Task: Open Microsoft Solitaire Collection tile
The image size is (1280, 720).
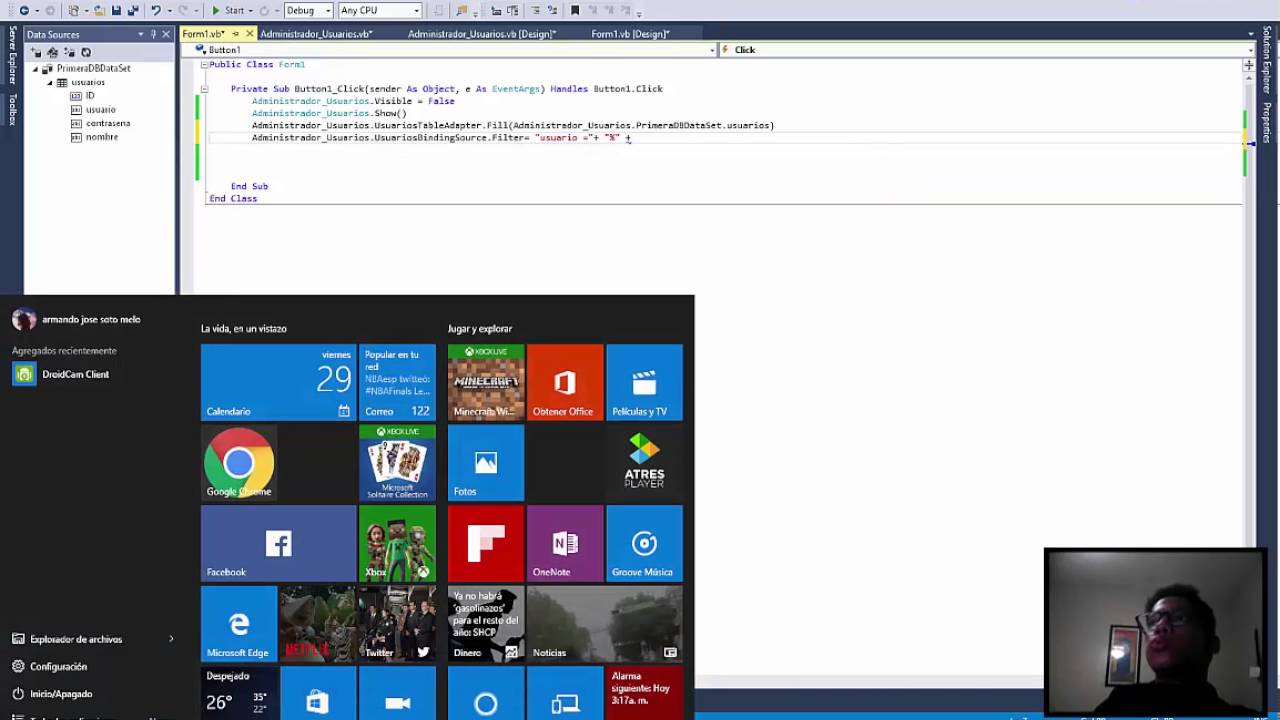Action: pos(397,463)
